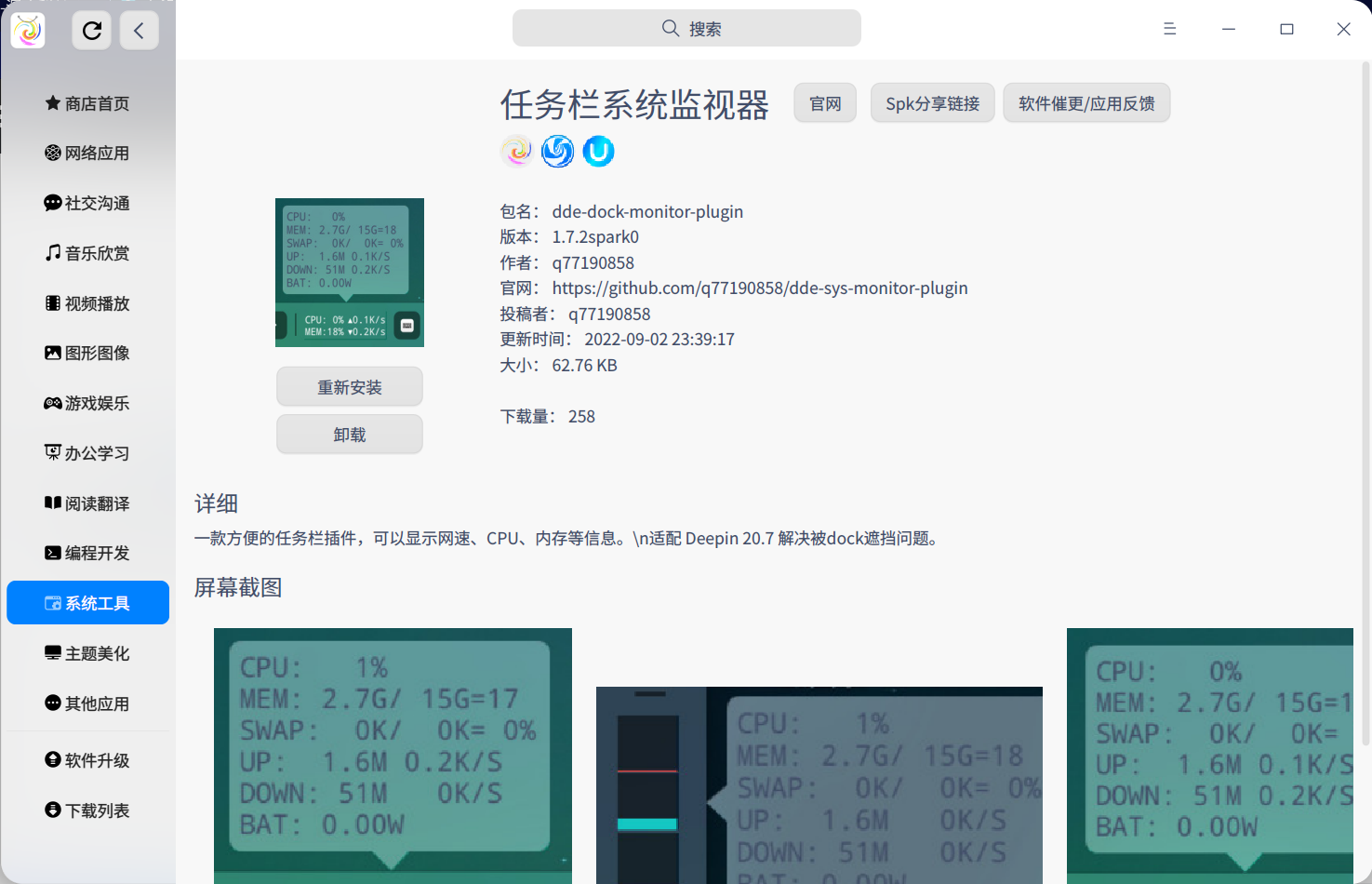
Task: Select the UOS platform icon below the title
Action: click(598, 151)
